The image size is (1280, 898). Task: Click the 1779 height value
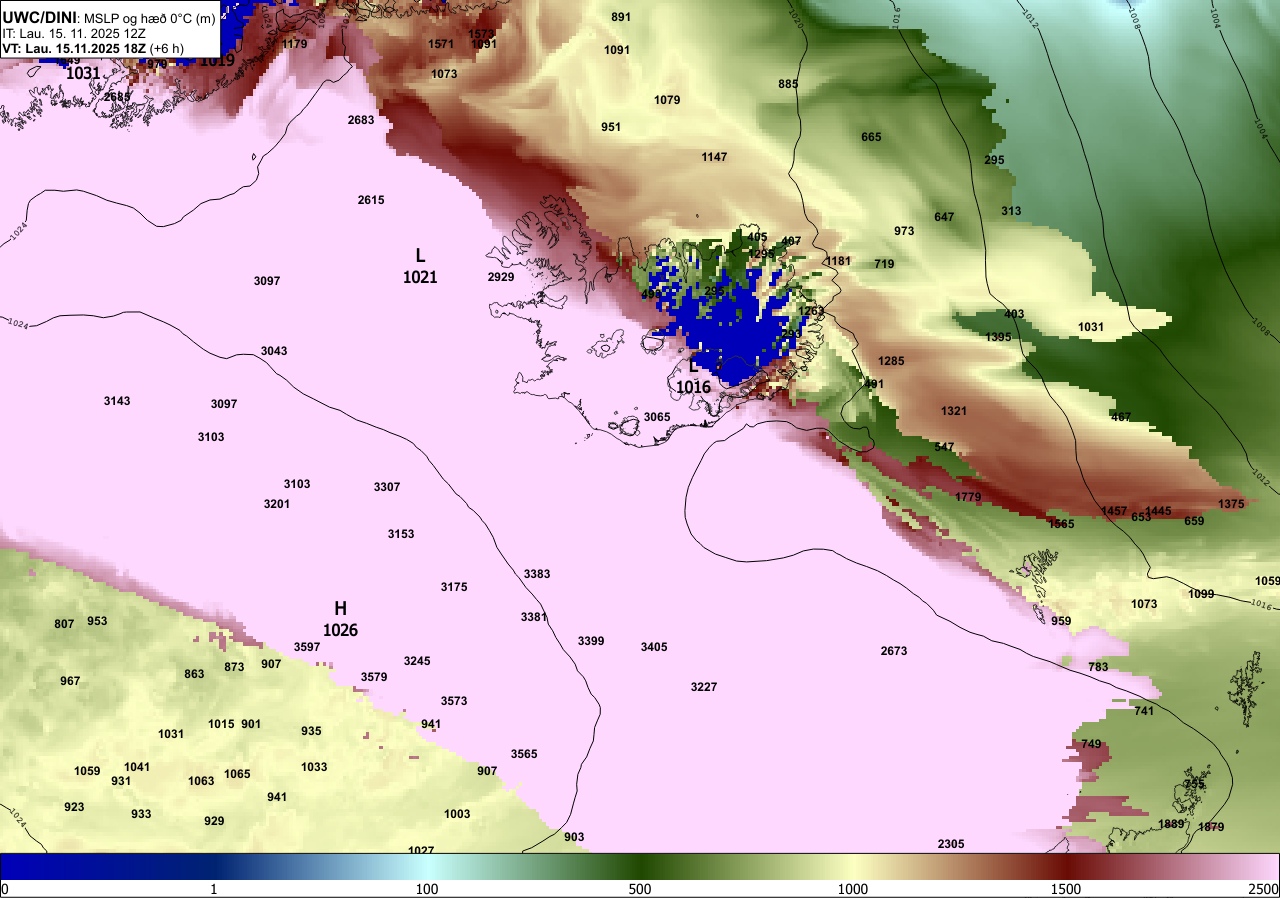tap(968, 497)
